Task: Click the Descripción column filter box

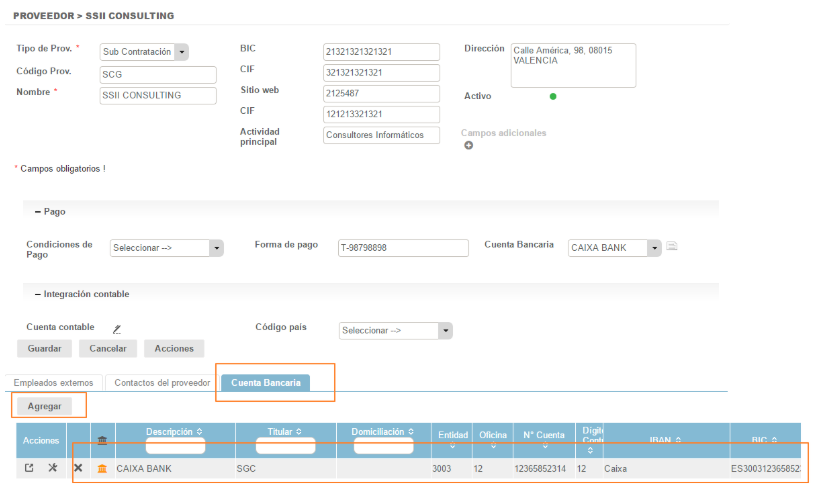Action: (175, 446)
